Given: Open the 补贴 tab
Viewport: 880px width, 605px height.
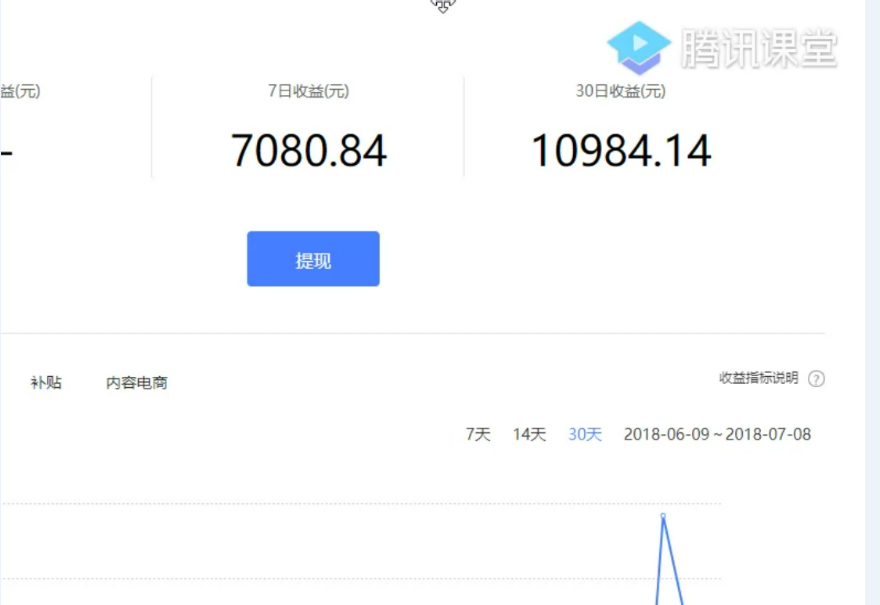Looking at the screenshot, I should coord(46,383).
